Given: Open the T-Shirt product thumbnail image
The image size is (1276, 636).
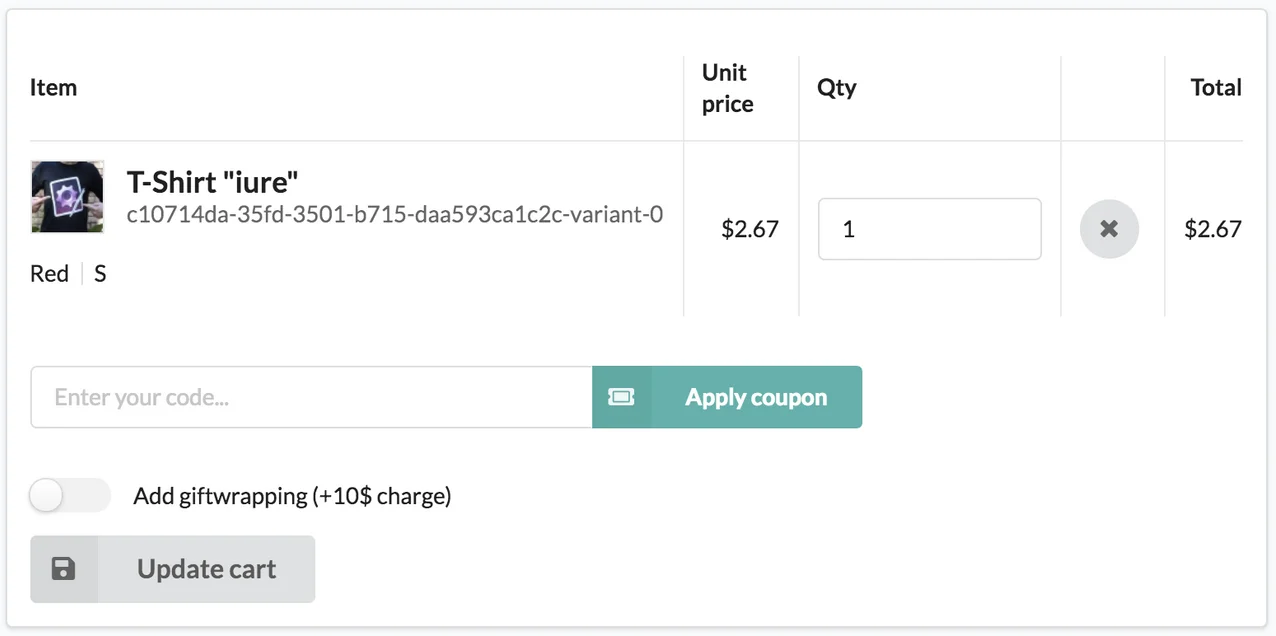Looking at the screenshot, I should [67, 197].
